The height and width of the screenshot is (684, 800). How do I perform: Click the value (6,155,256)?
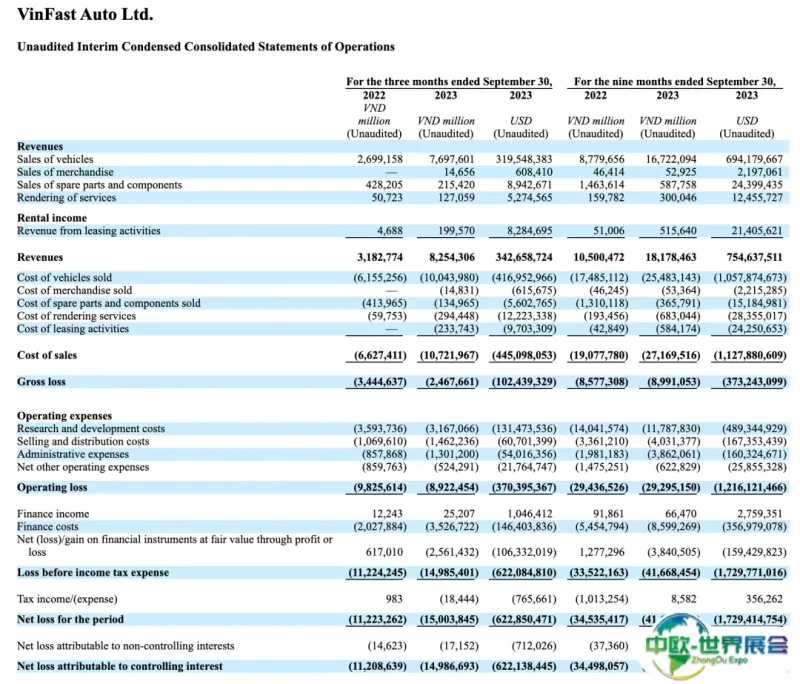tap(380, 277)
